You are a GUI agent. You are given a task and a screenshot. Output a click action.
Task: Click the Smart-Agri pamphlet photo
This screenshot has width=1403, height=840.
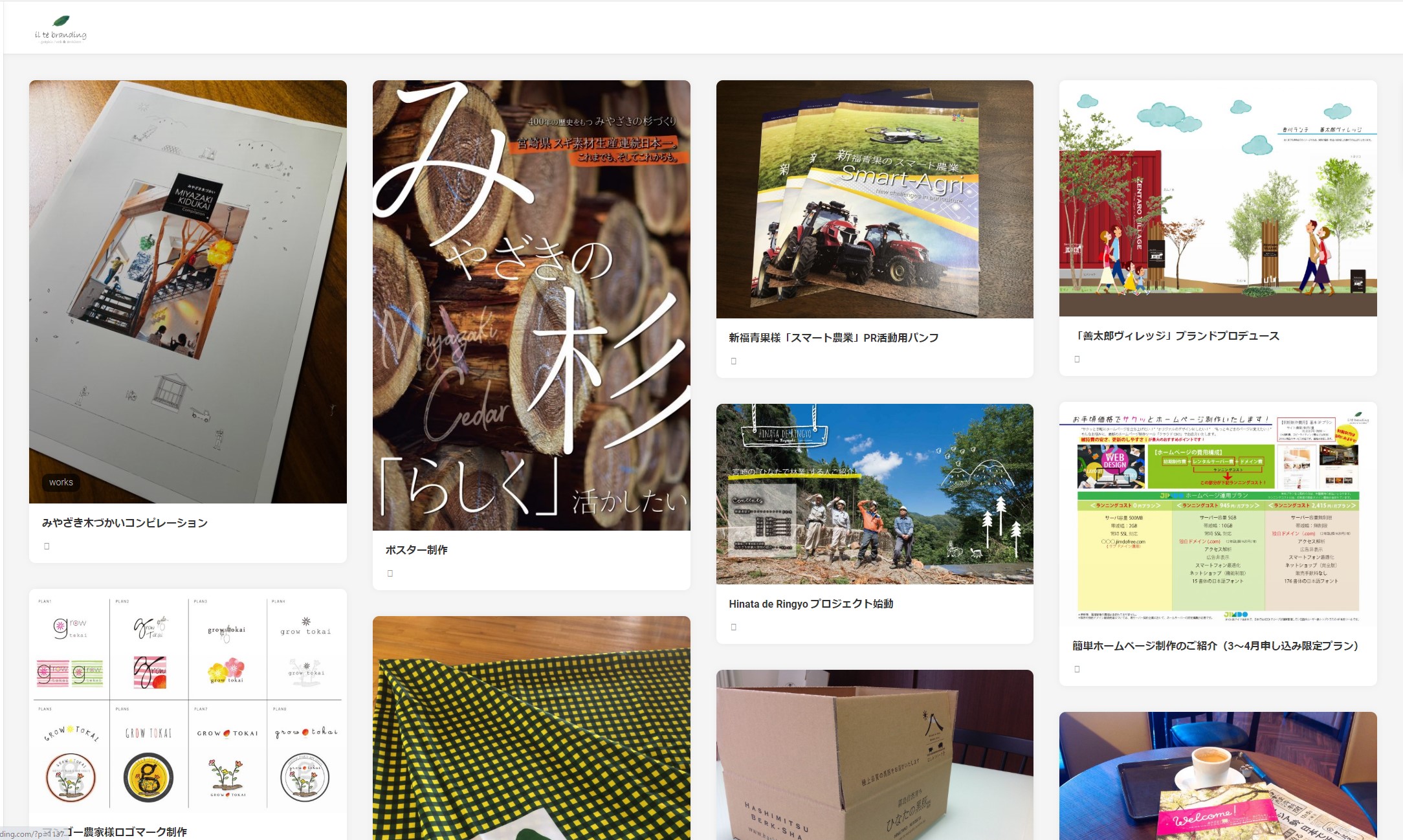(x=875, y=199)
